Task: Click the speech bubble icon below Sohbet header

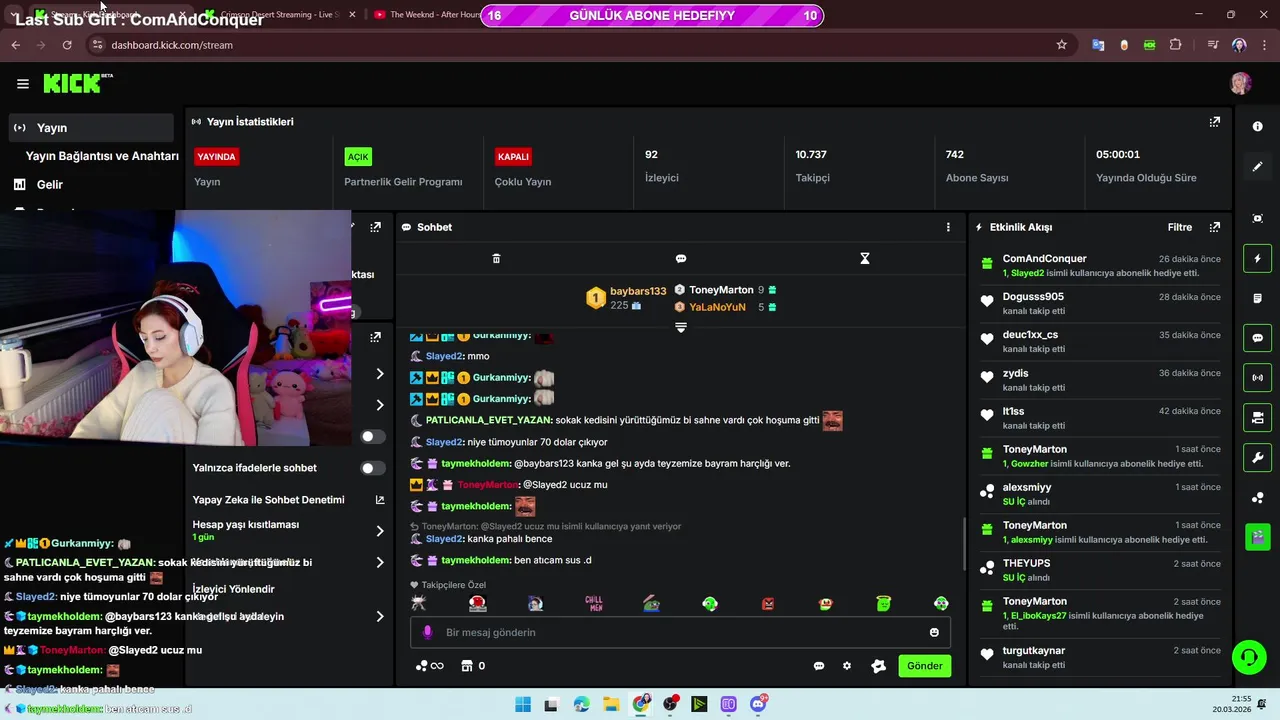Action: [x=681, y=258]
